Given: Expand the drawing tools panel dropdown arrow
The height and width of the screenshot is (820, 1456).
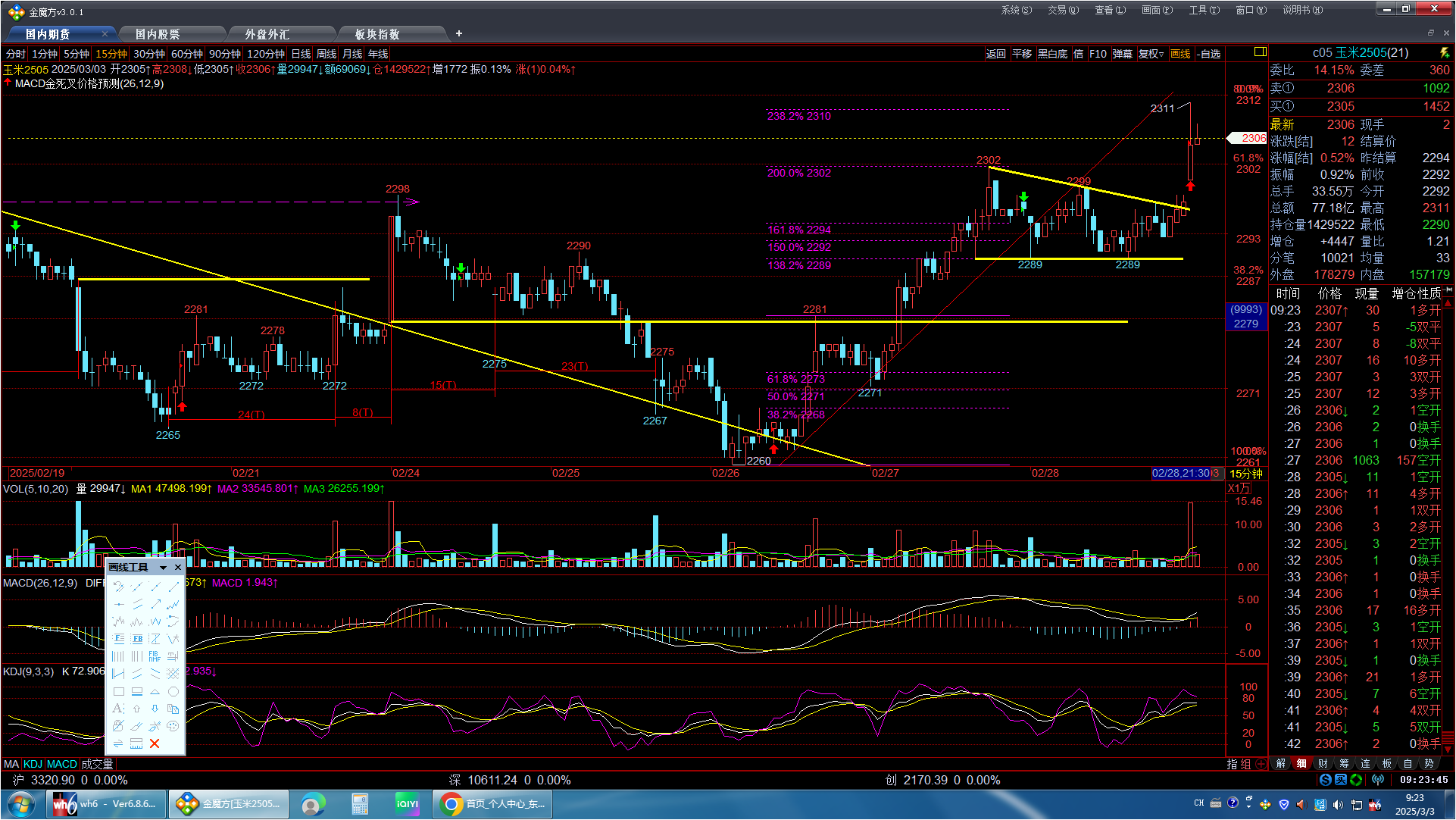Looking at the screenshot, I should (163, 568).
